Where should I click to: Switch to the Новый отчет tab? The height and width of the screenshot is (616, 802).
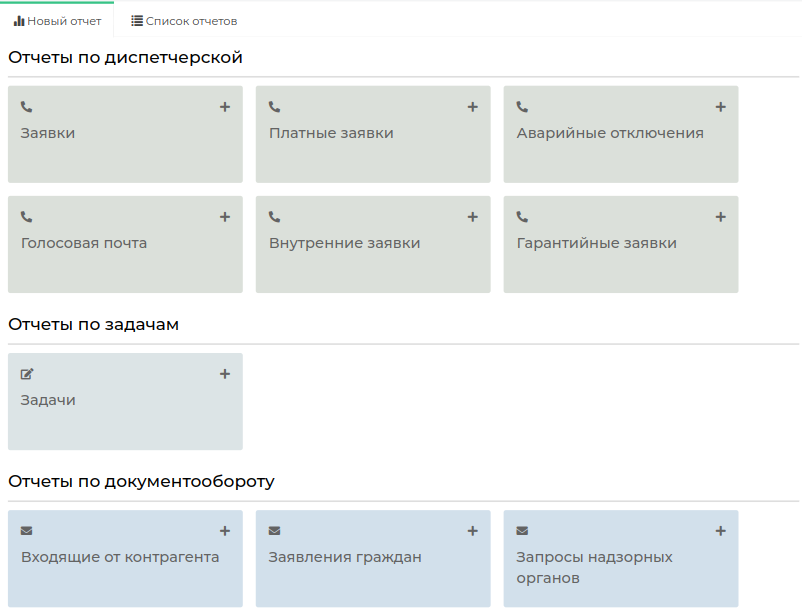click(x=57, y=21)
